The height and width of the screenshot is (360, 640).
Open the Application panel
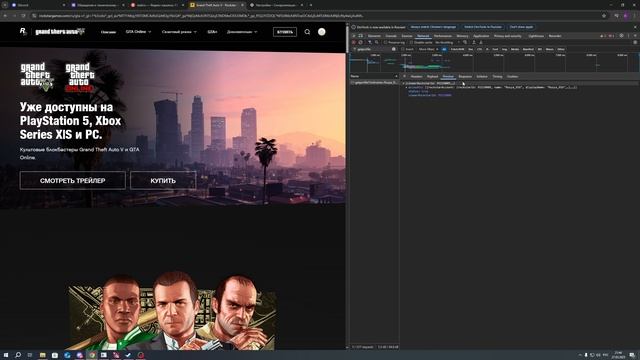click(x=481, y=36)
